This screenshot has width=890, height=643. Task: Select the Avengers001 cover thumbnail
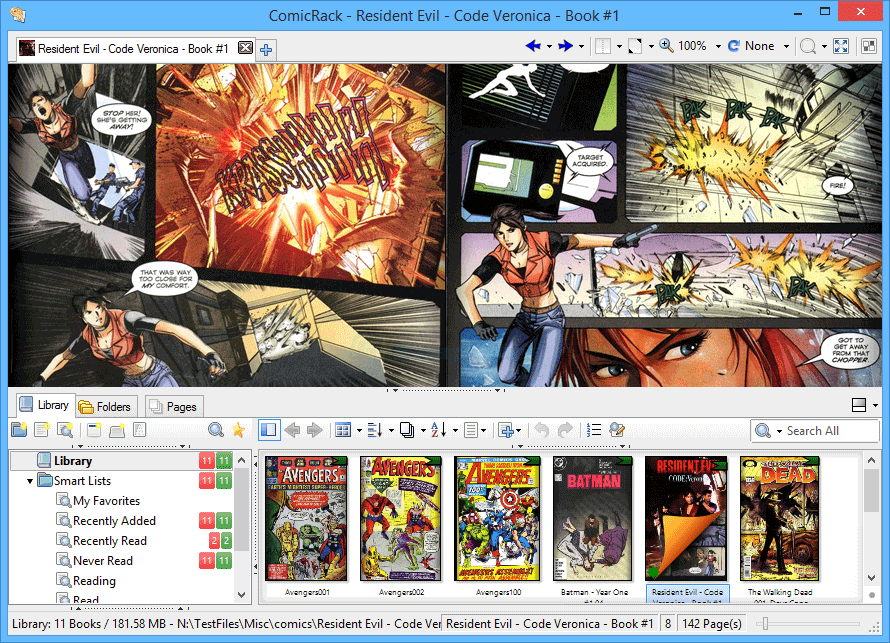coord(307,518)
